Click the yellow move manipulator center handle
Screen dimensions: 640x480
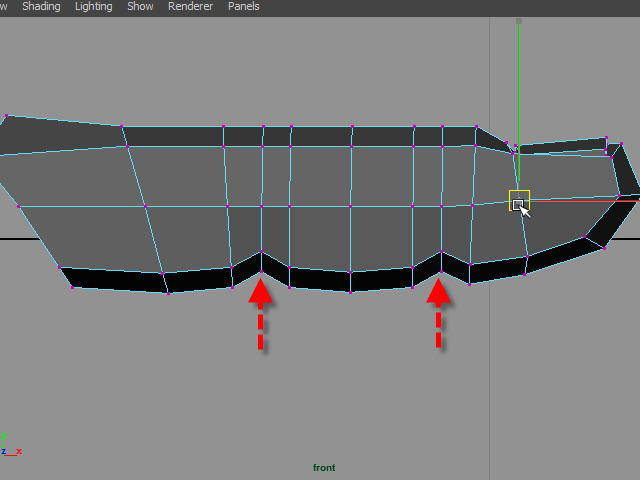519,200
